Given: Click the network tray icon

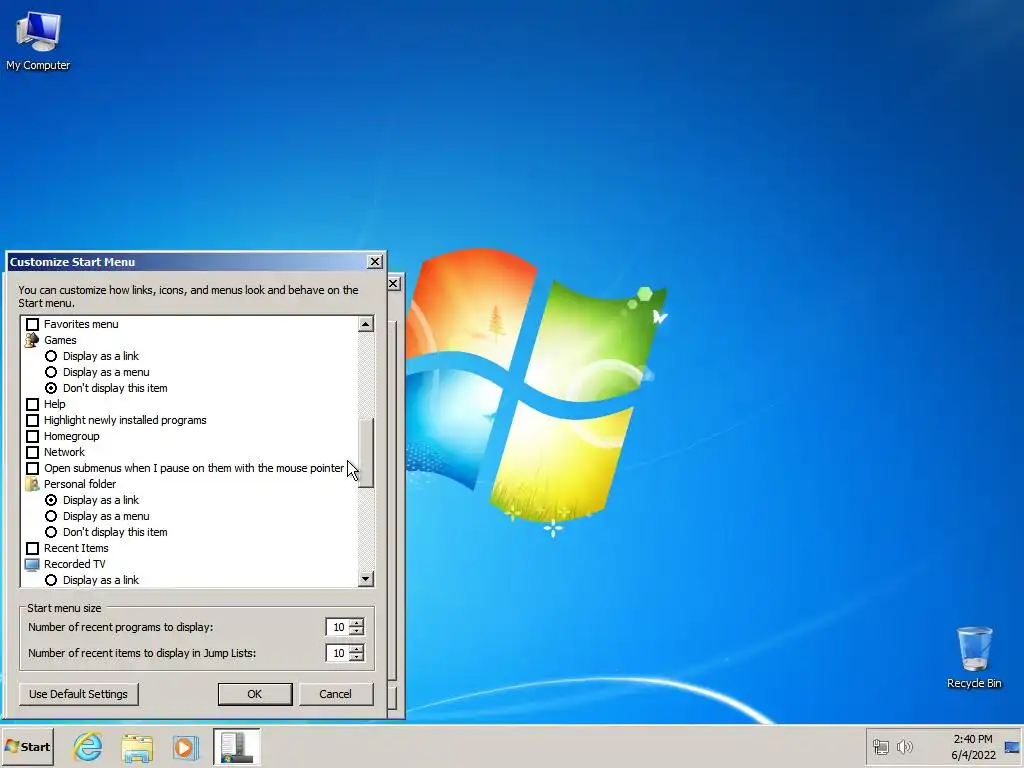Looking at the screenshot, I should [881, 746].
